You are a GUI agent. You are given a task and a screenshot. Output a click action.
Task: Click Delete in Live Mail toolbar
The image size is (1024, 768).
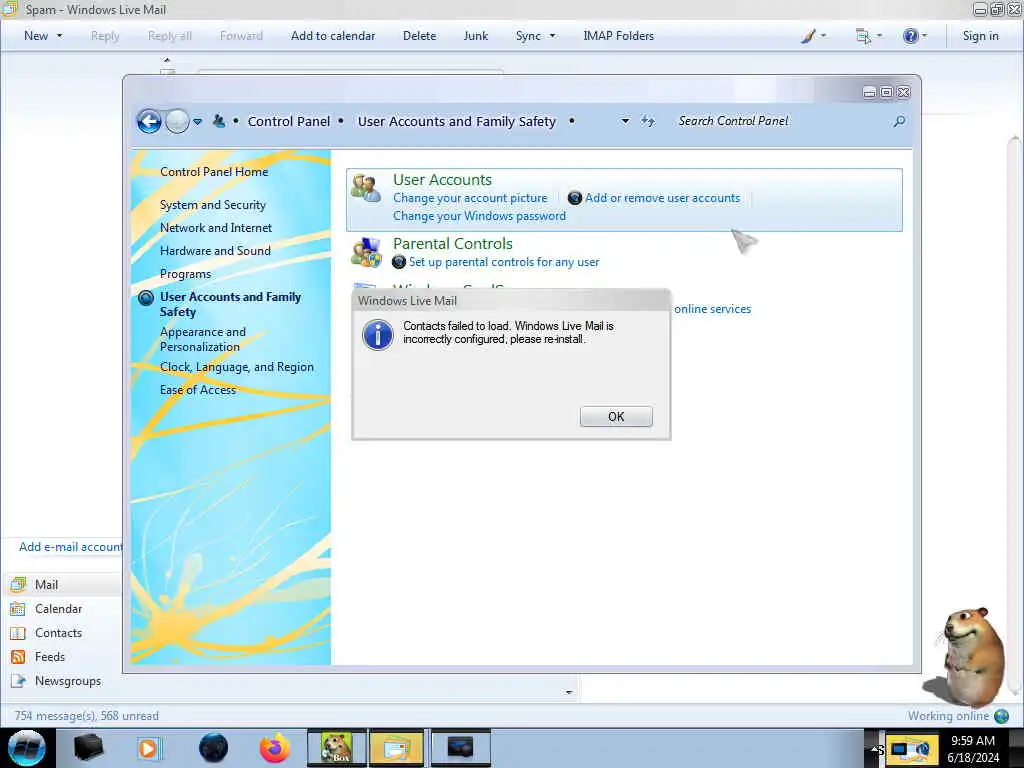pos(419,36)
